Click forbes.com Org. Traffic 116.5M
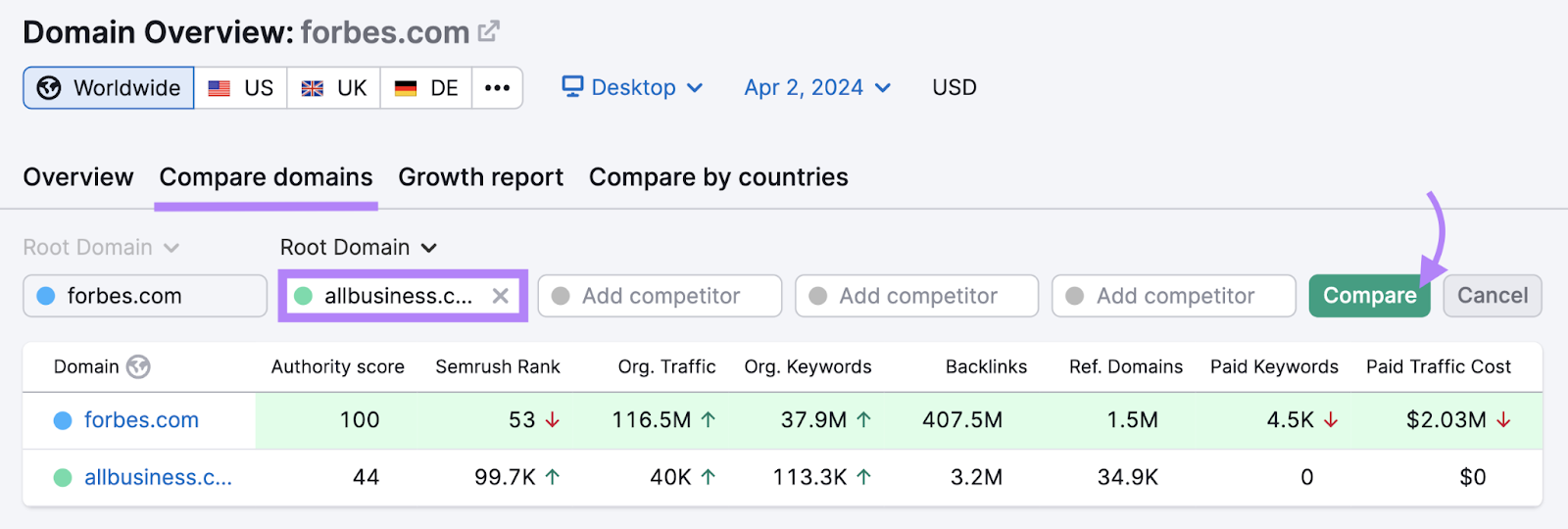Screen dimensions: 1568x529 (x=651, y=420)
